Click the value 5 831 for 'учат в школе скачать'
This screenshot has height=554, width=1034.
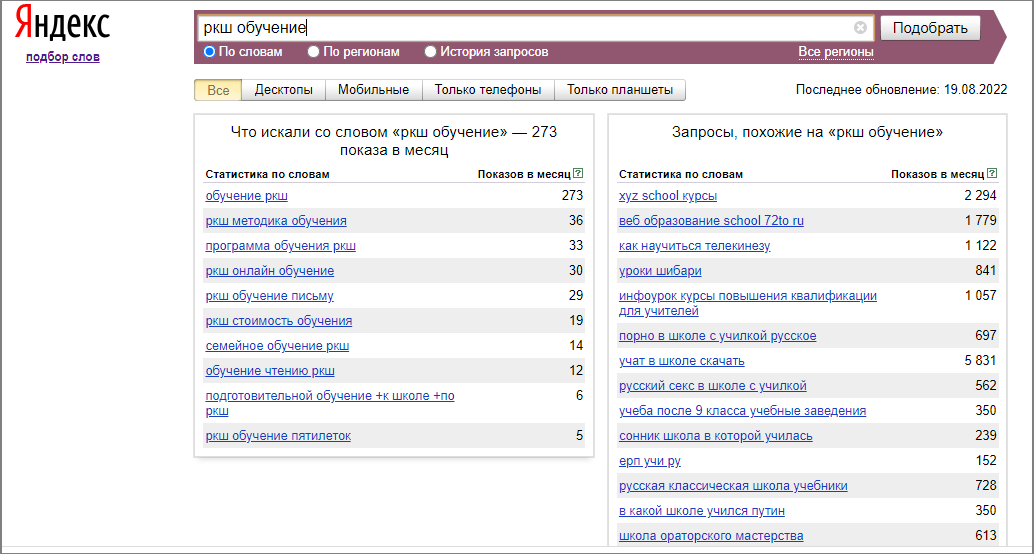981,361
